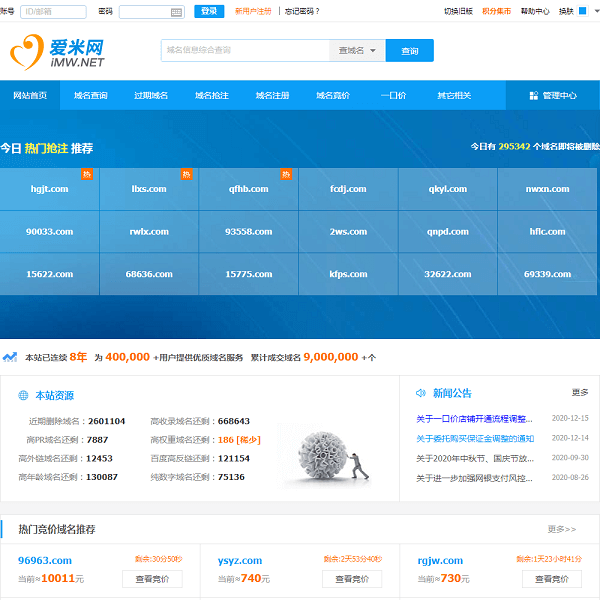Open the 96963.com auction domain
600x600 pixels.
click(45, 561)
